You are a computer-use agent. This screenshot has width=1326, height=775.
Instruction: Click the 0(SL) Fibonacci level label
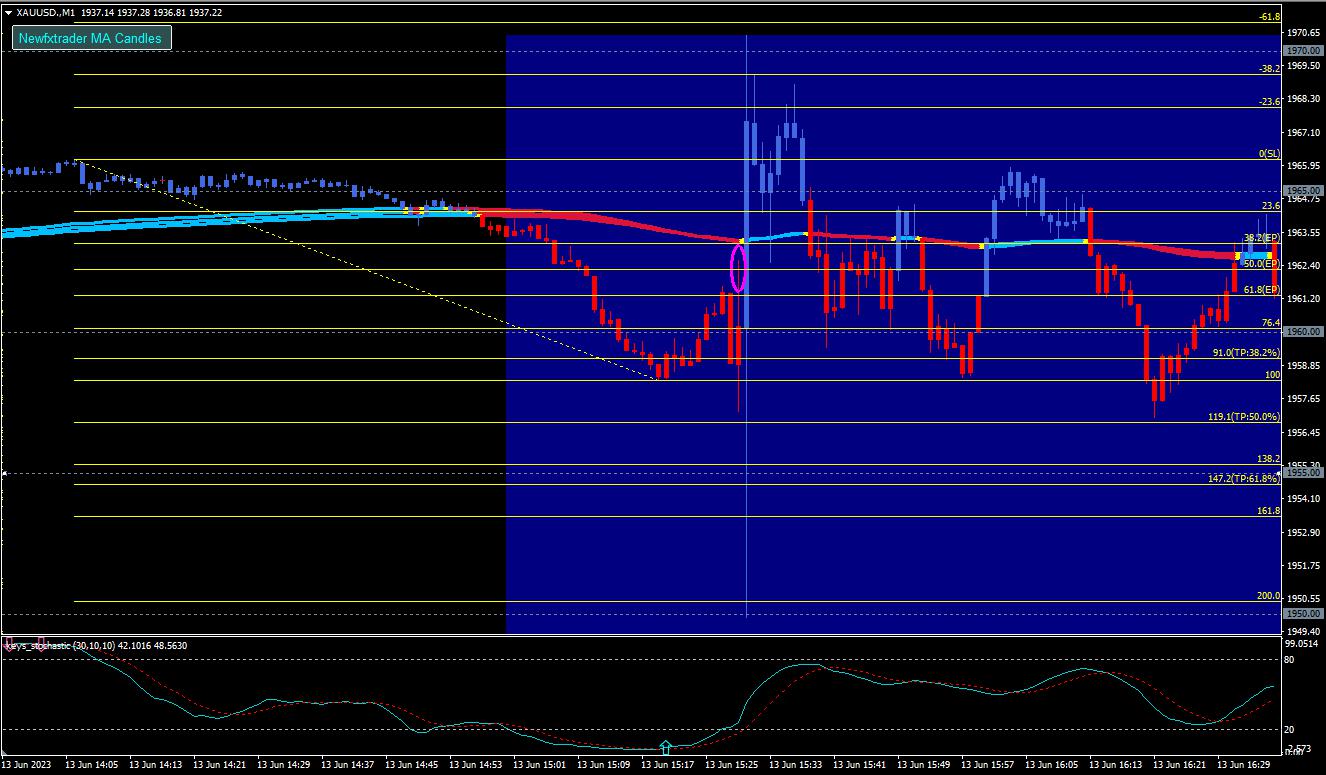(x=1269, y=154)
